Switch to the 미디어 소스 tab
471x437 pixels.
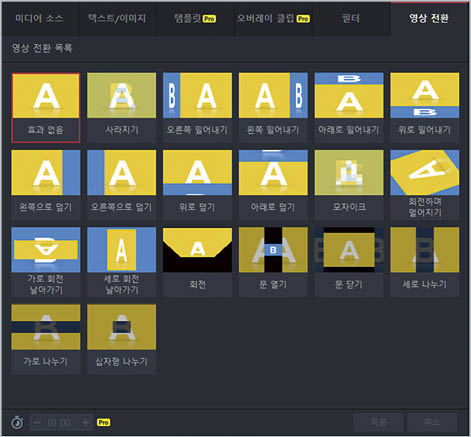pyautogui.click(x=39, y=18)
